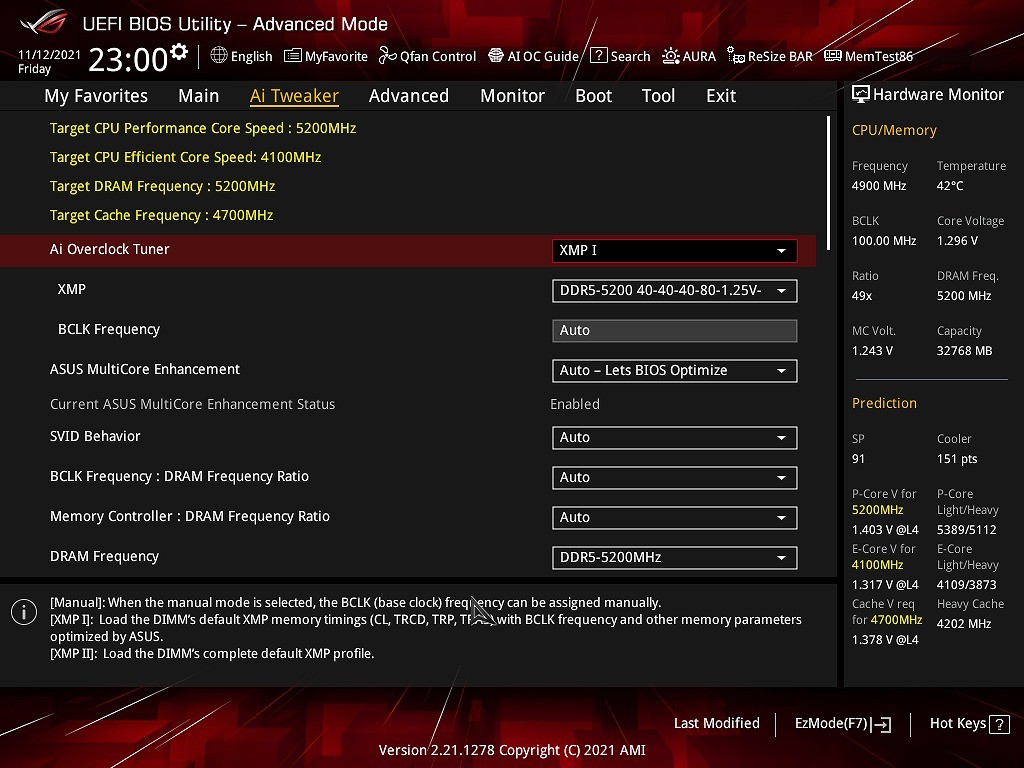This screenshot has height=768, width=1024.
Task: Launch the AI OC Guide
Action: (533, 56)
